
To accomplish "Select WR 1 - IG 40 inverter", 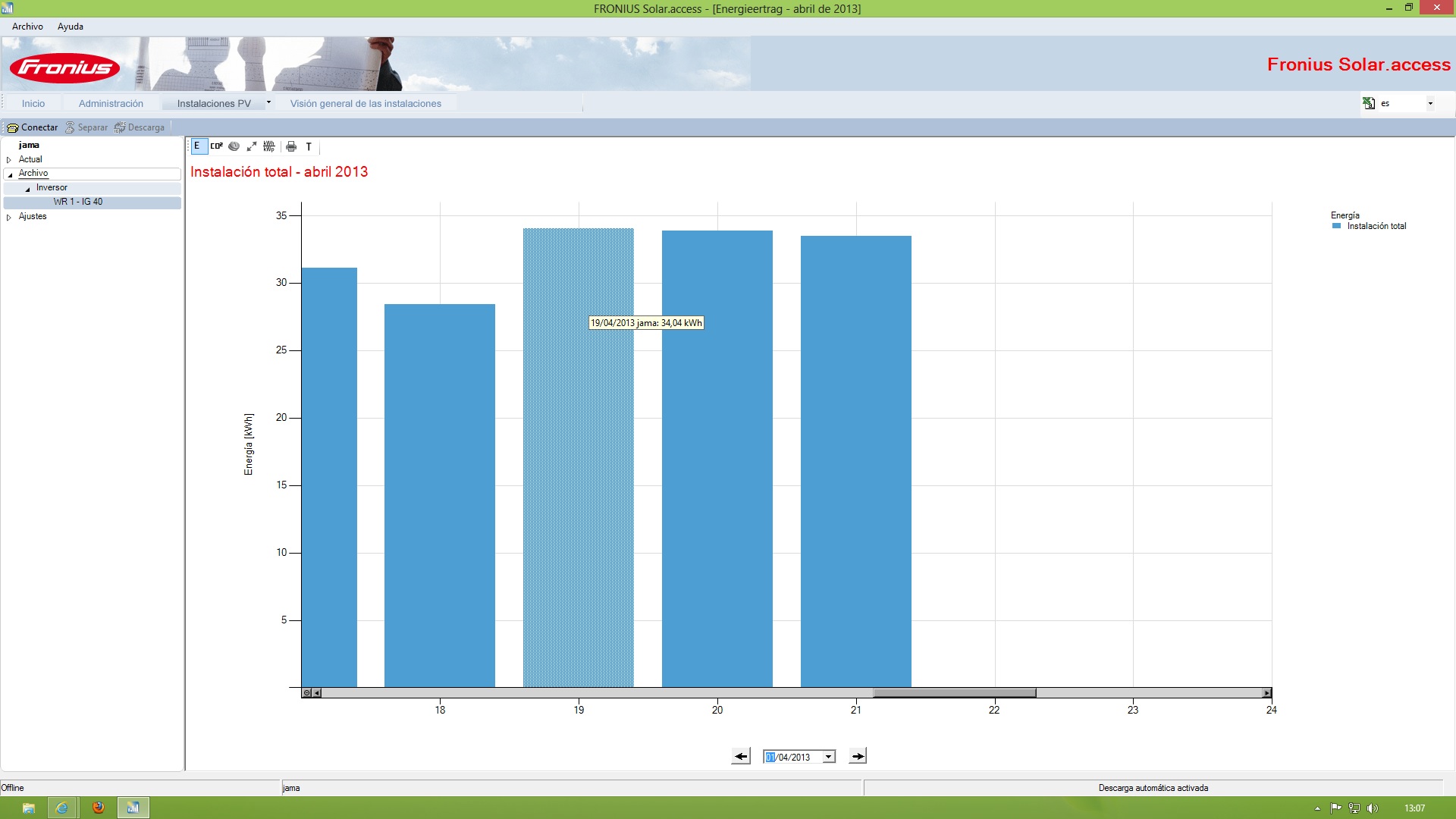I will (x=78, y=202).
